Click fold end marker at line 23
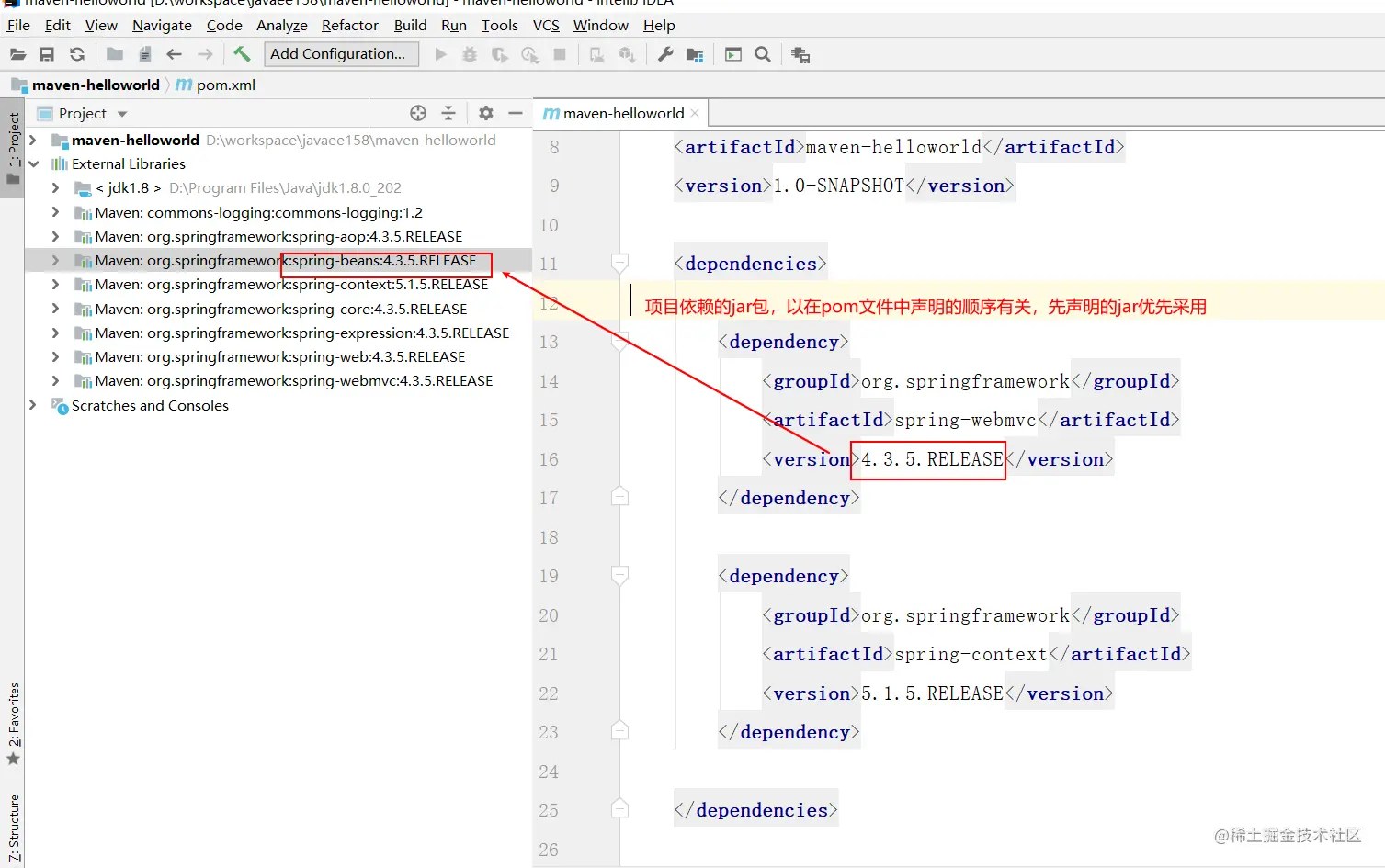1385x868 pixels. pos(620,731)
